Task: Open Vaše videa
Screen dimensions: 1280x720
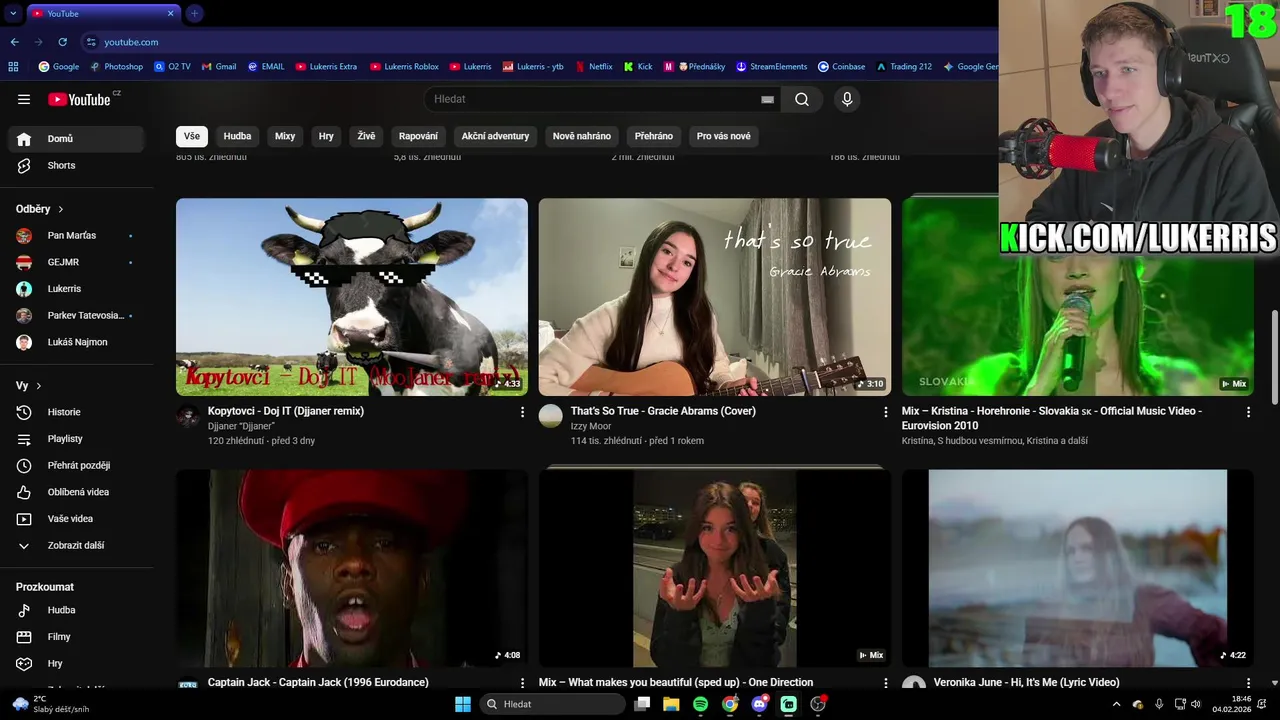Action: tap(76, 519)
